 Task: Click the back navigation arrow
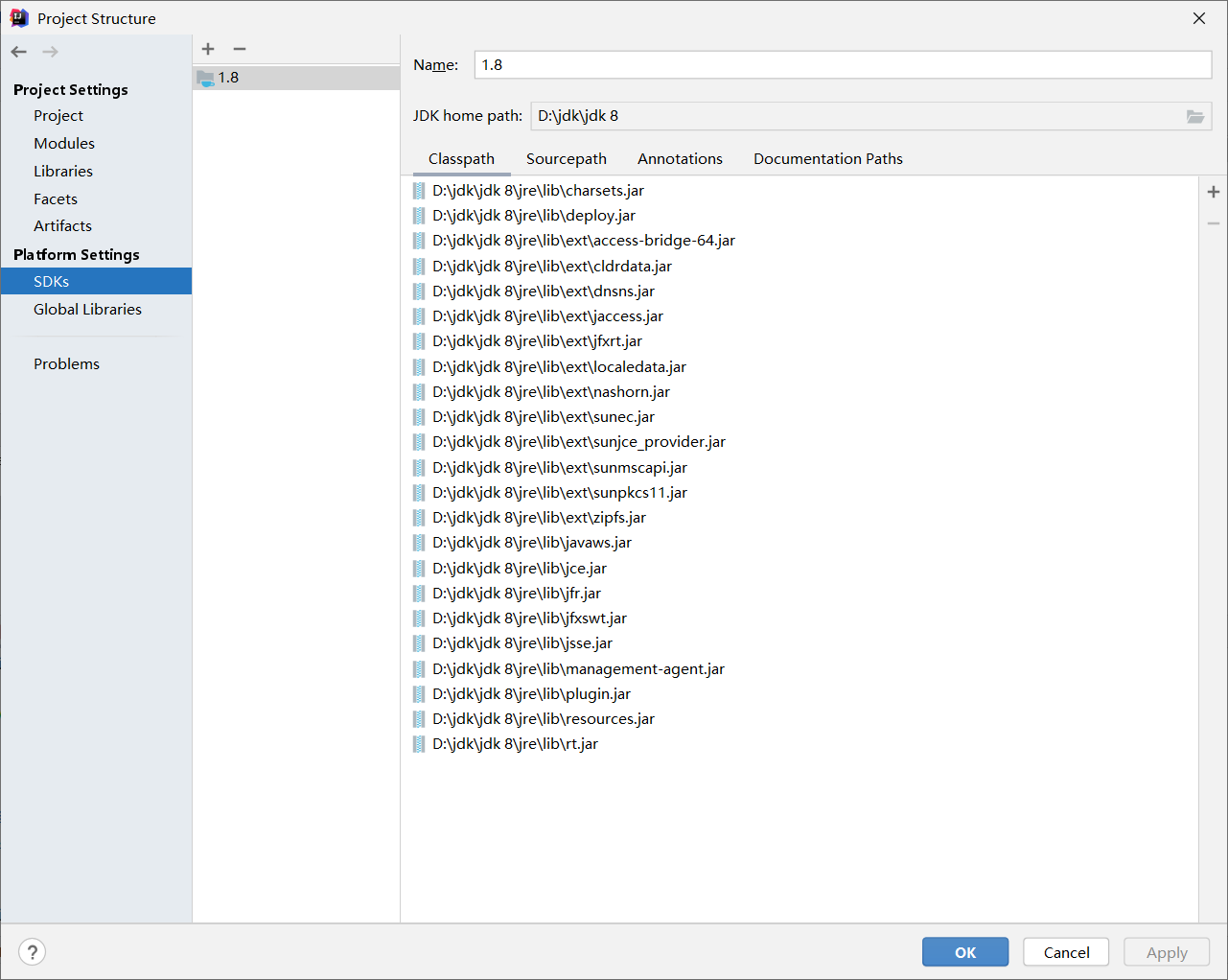coord(17,51)
